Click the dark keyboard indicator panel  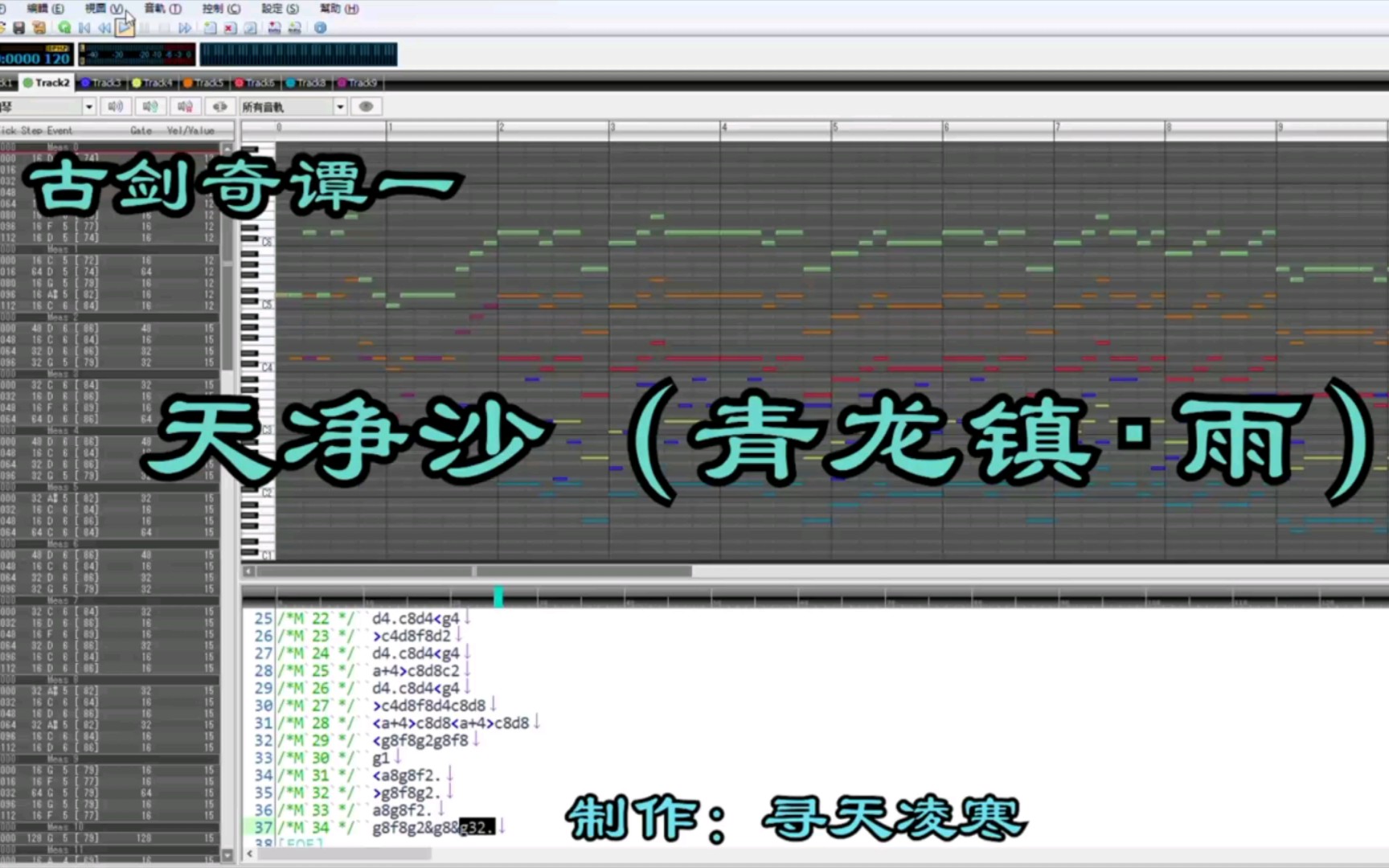(298, 55)
